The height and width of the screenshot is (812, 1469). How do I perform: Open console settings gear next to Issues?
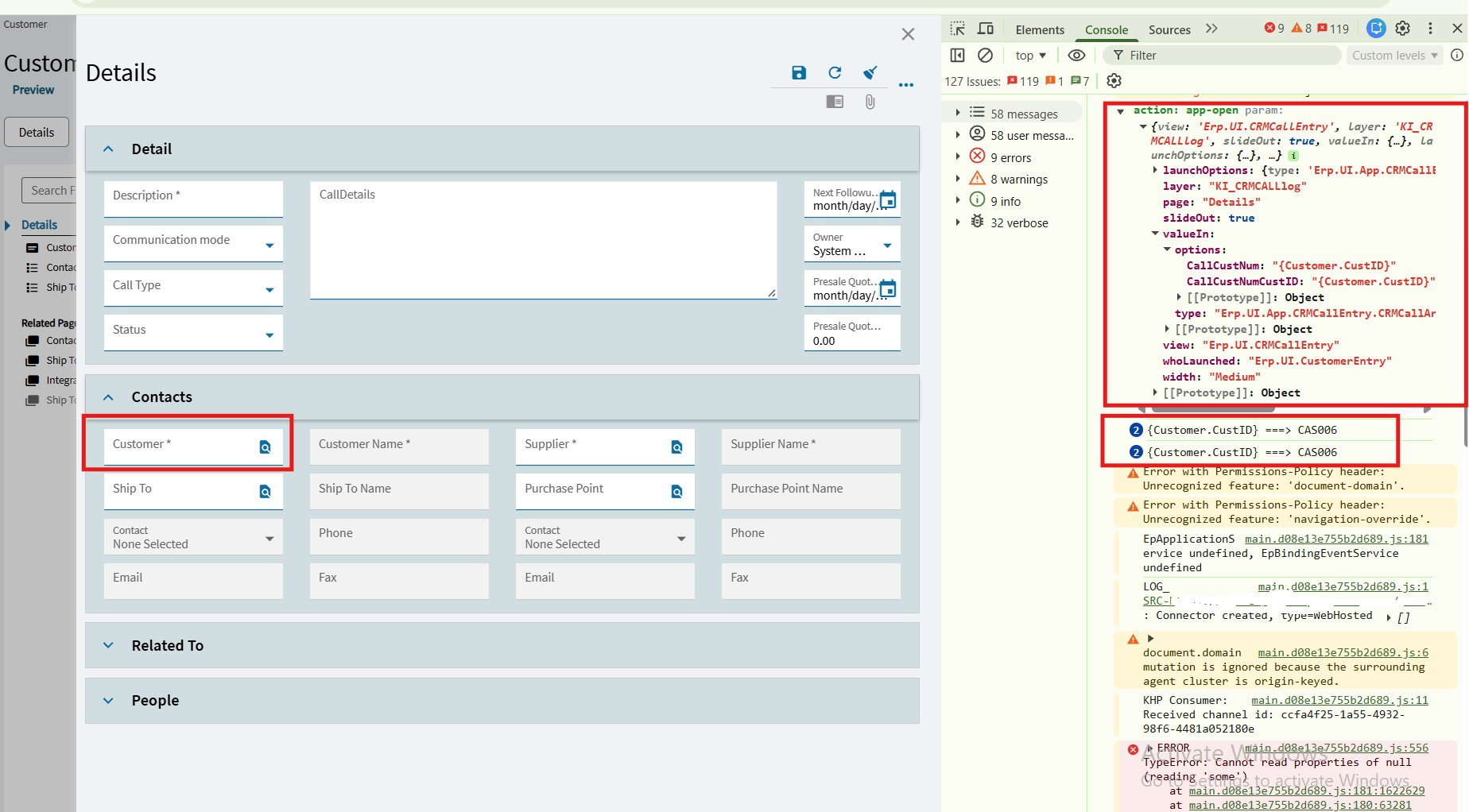pos(1114,81)
